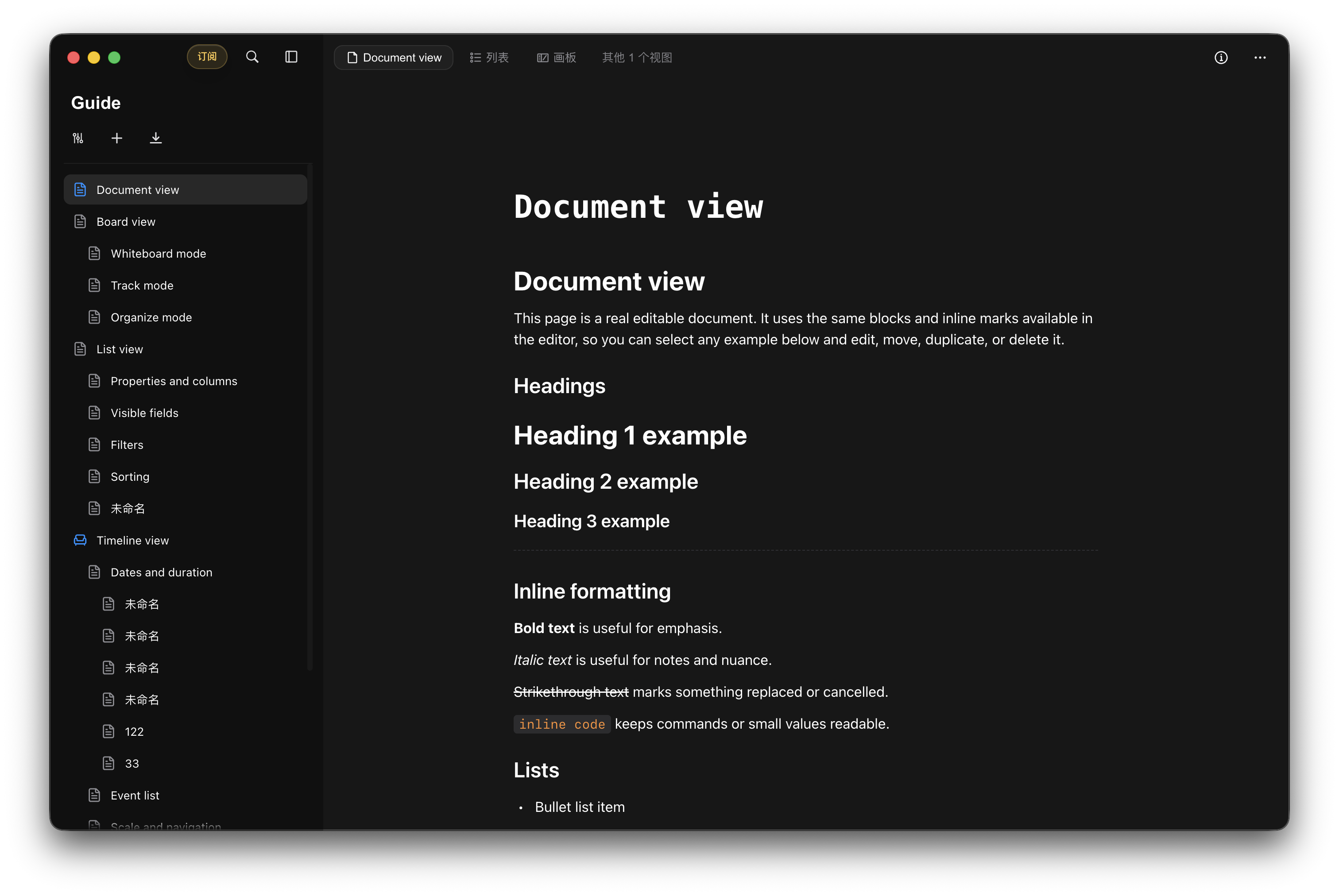Switch to the 列表 tab
The image size is (1339, 896).
click(x=489, y=58)
